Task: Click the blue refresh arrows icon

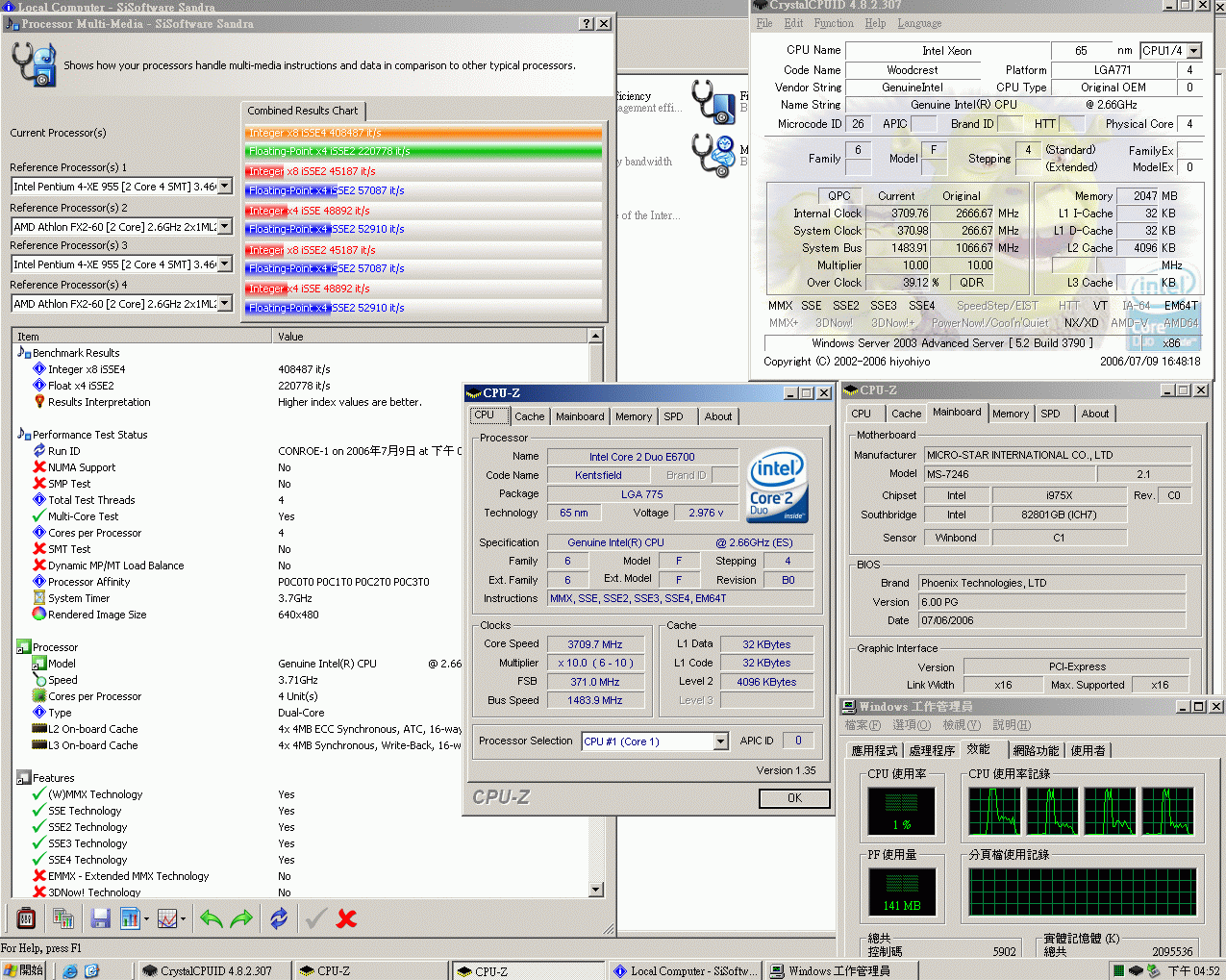Action: coord(279,918)
